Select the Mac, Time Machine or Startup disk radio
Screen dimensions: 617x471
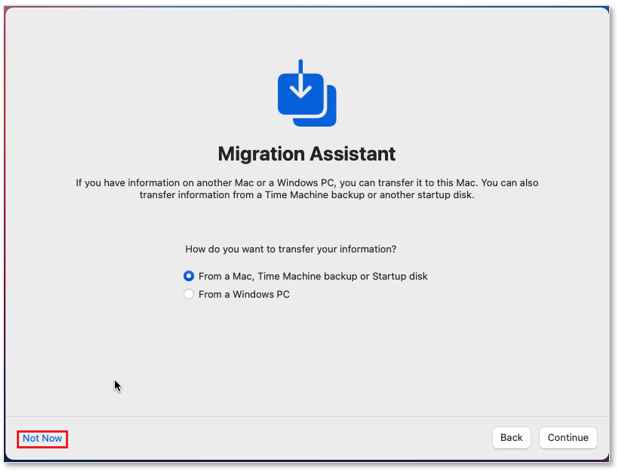188,276
